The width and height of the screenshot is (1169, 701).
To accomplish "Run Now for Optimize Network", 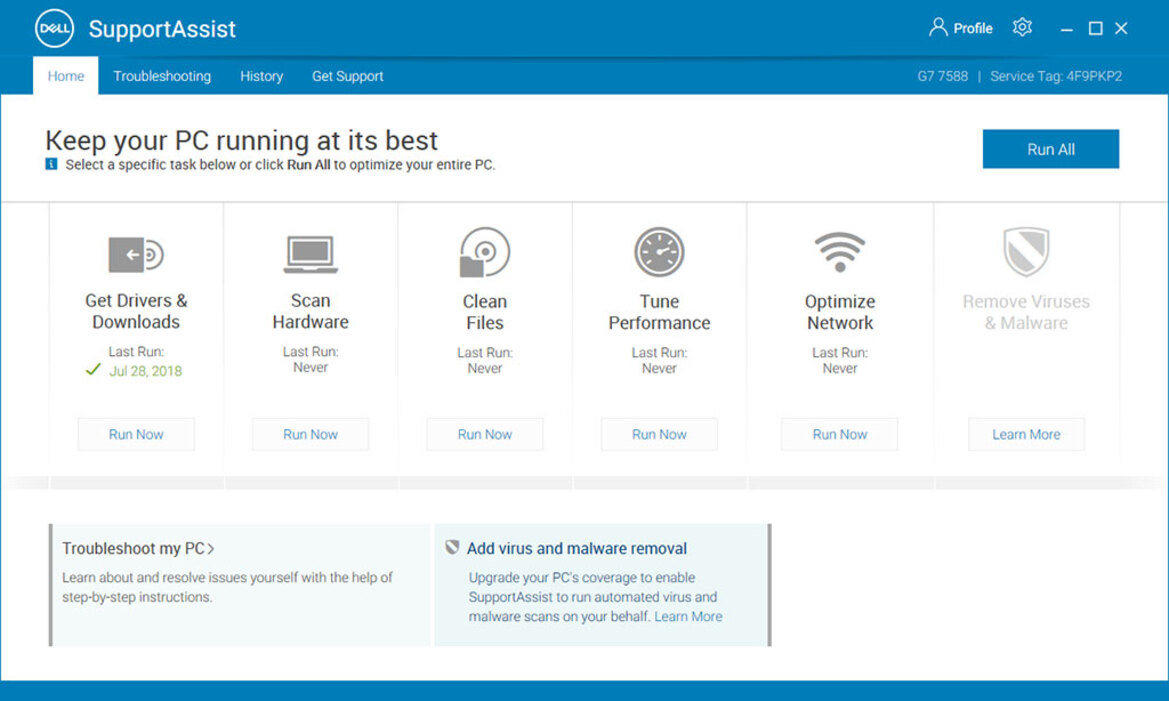I will coord(839,434).
